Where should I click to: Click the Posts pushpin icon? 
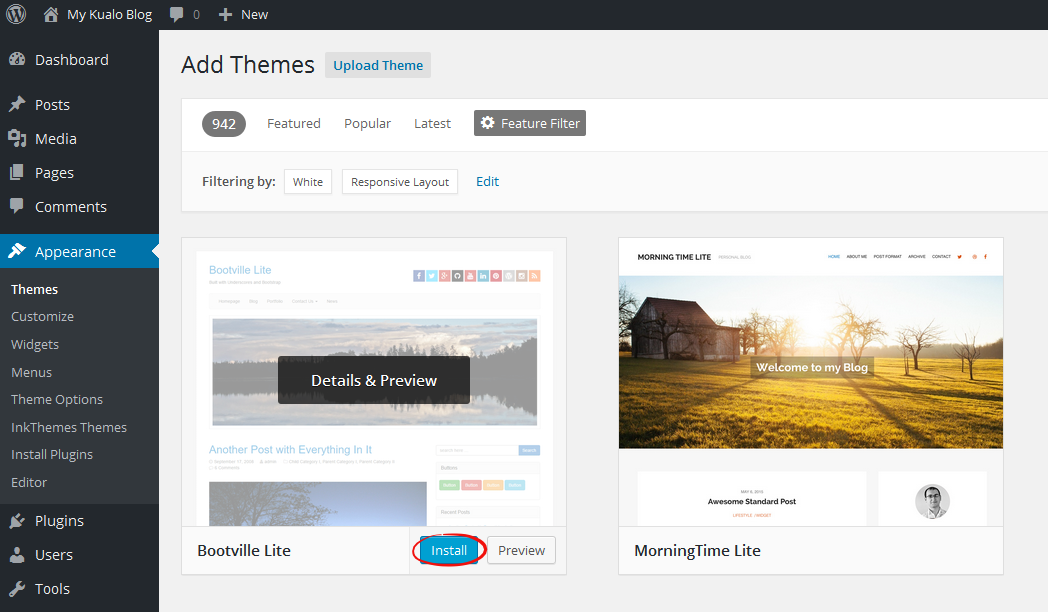(17, 104)
